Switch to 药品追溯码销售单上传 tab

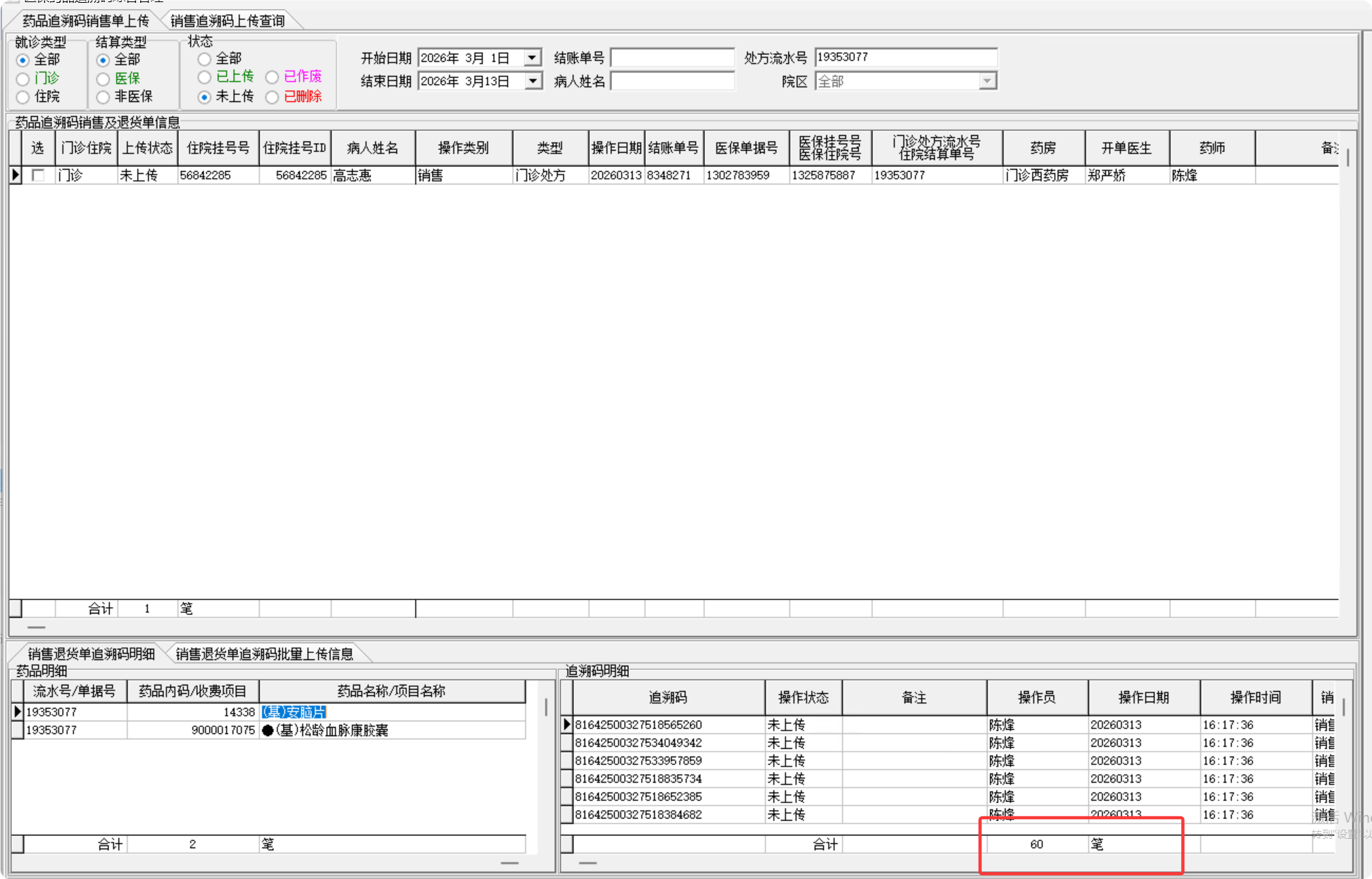(86, 21)
